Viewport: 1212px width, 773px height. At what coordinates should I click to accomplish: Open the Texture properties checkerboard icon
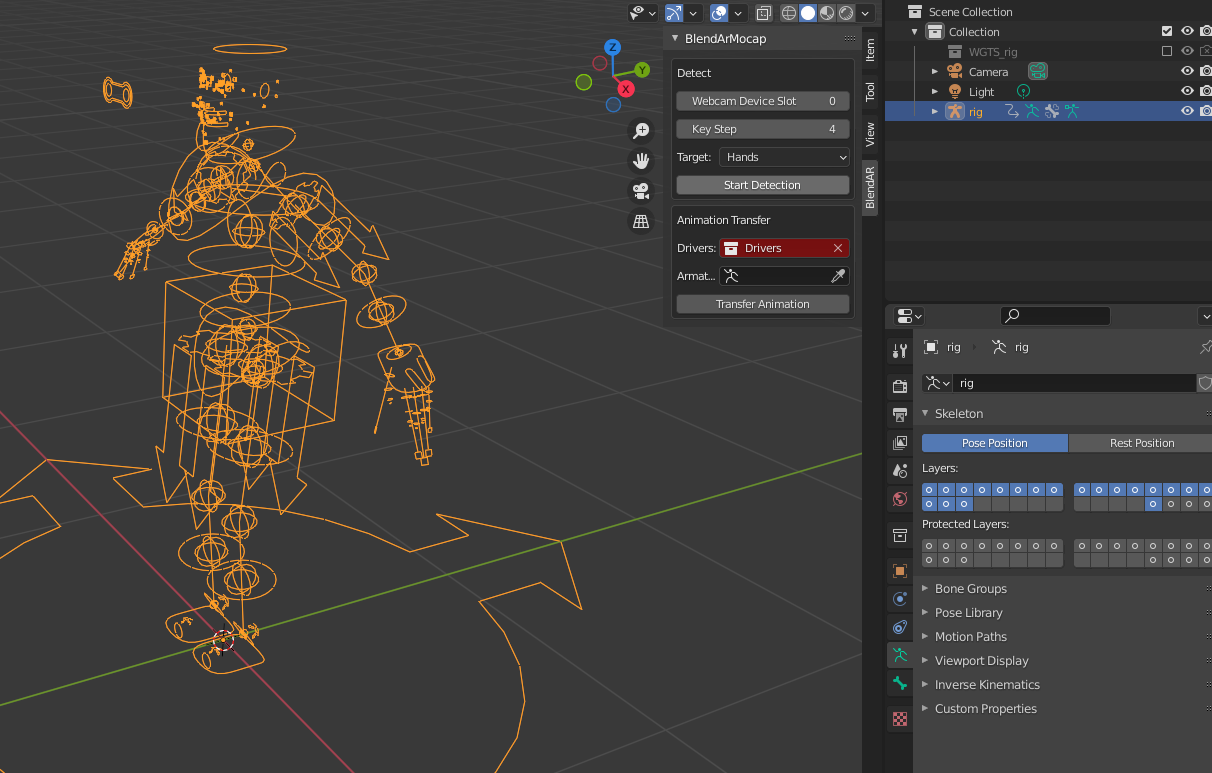[x=900, y=718]
